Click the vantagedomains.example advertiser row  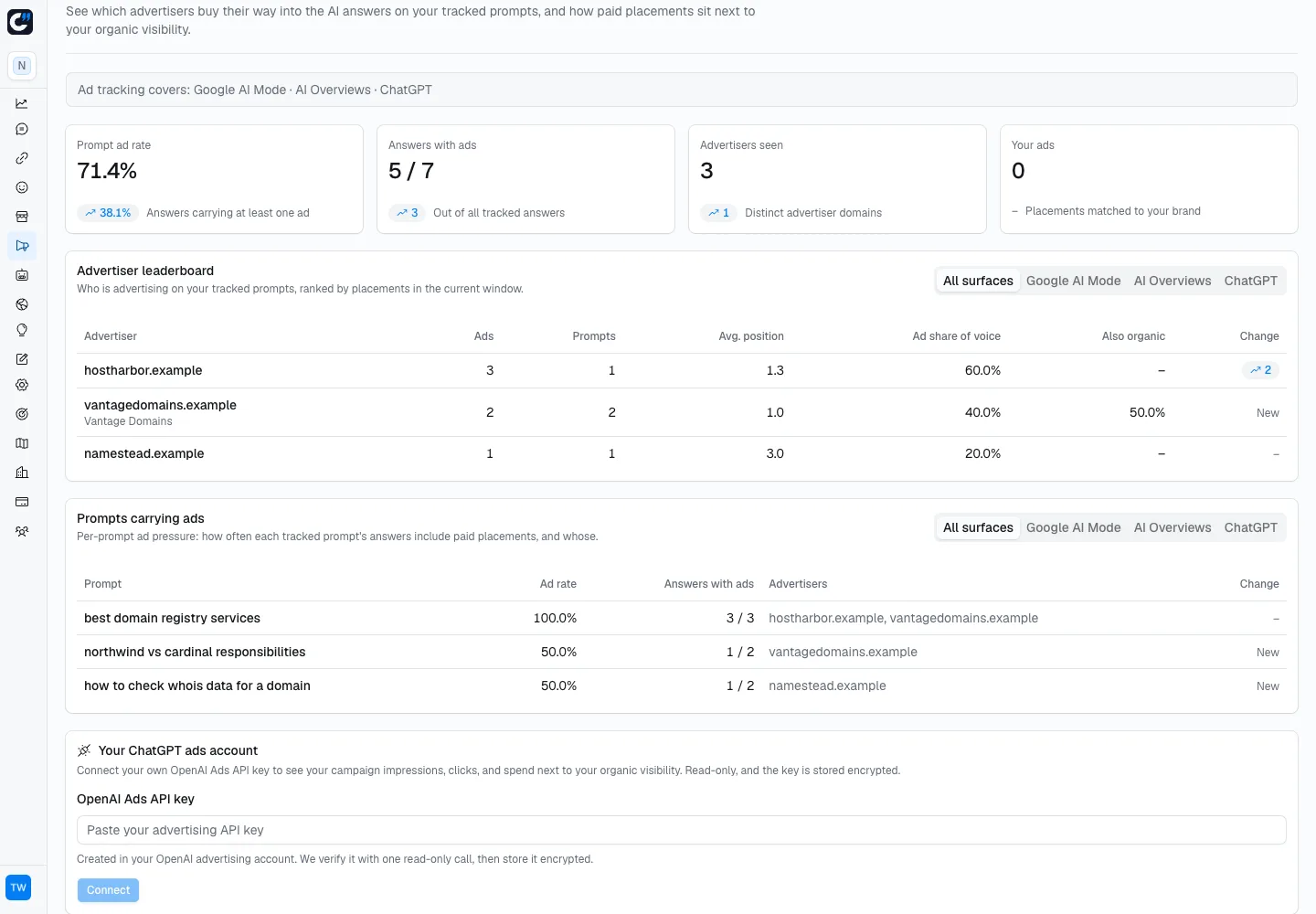click(682, 412)
